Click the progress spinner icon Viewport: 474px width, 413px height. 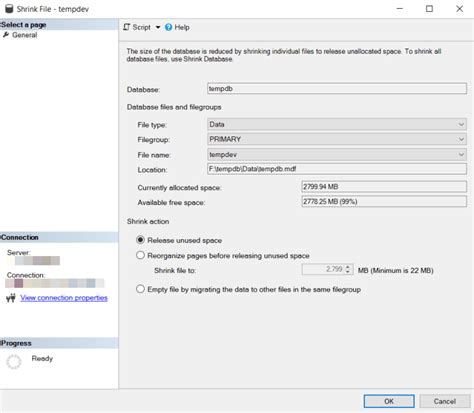coord(14,362)
